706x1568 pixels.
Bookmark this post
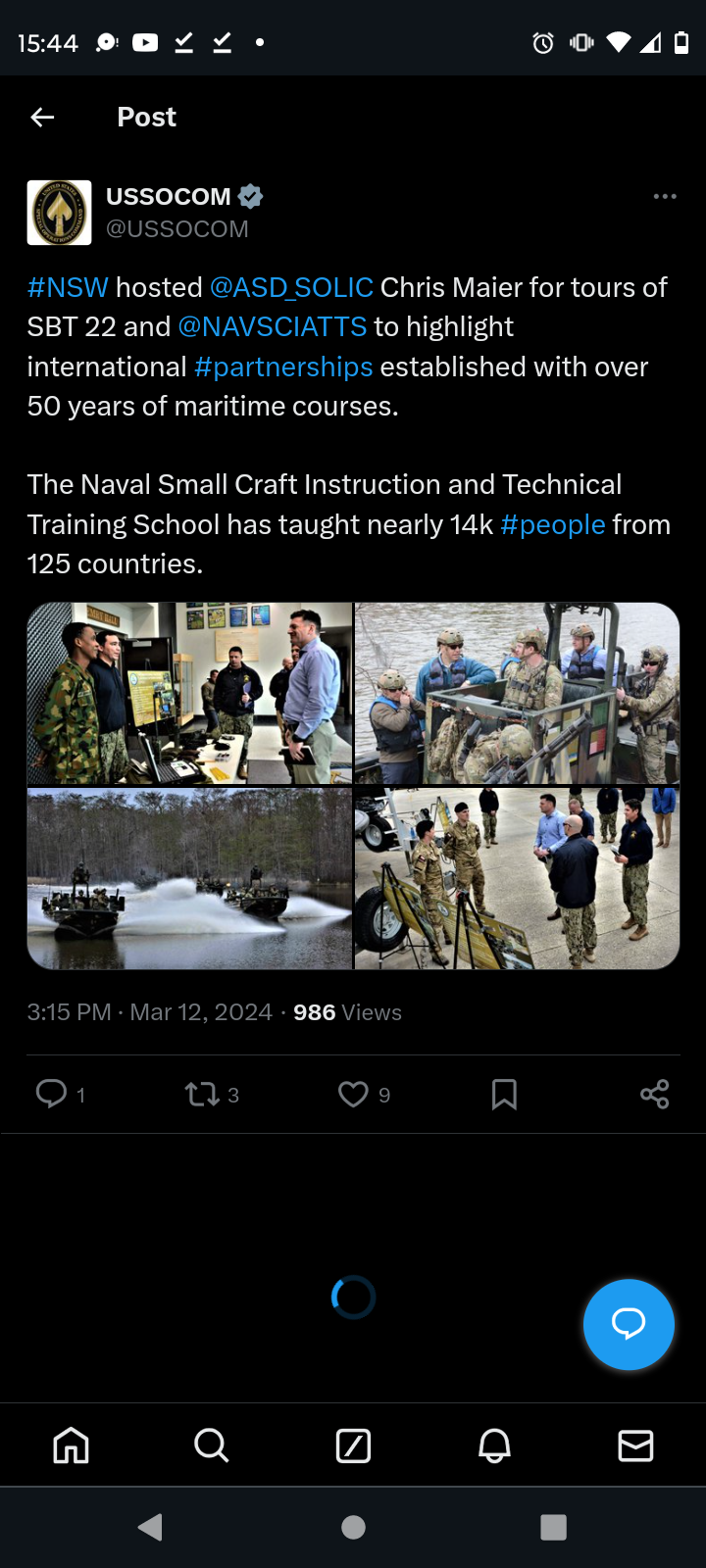pyautogui.click(x=504, y=1094)
